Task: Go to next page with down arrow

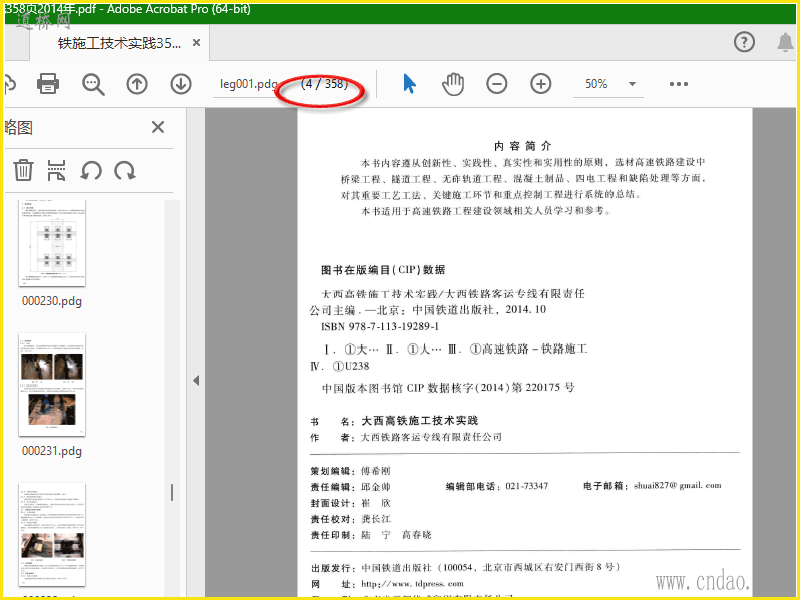Action: coord(181,84)
